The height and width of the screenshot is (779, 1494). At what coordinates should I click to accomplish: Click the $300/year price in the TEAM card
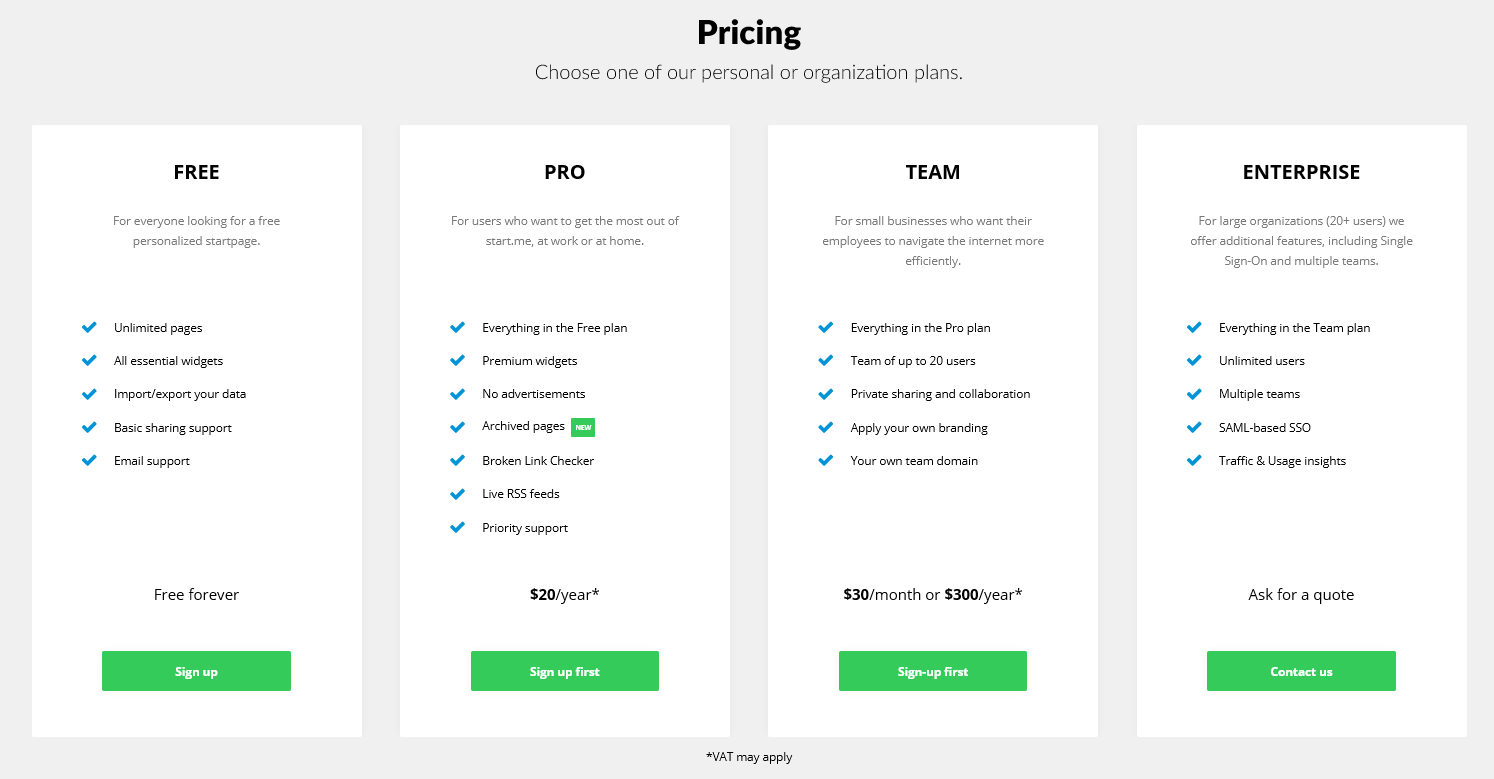[984, 594]
